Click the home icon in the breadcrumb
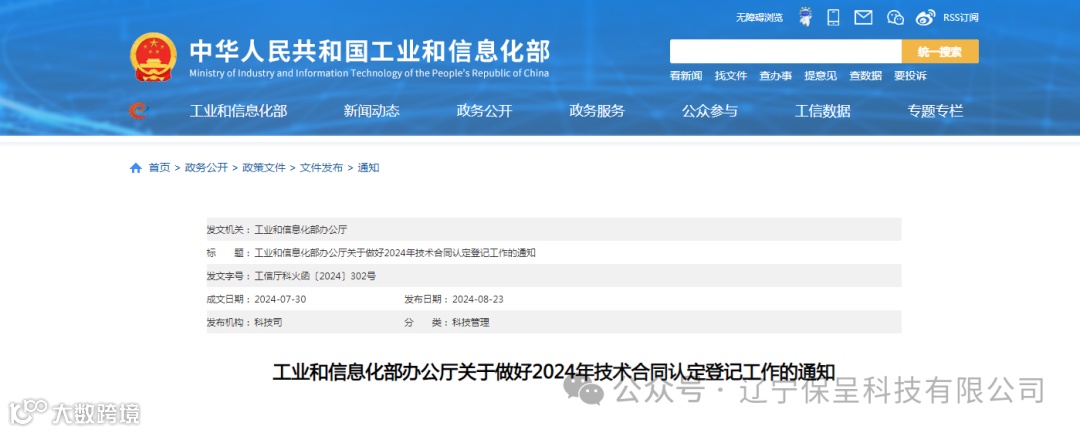 136,168
